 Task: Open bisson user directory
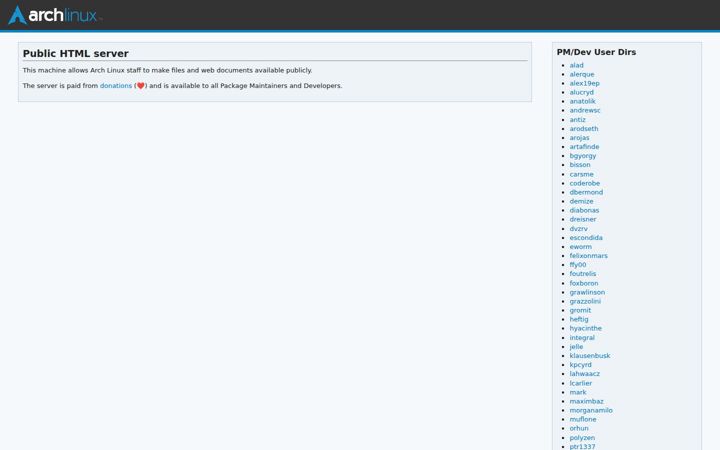point(580,165)
